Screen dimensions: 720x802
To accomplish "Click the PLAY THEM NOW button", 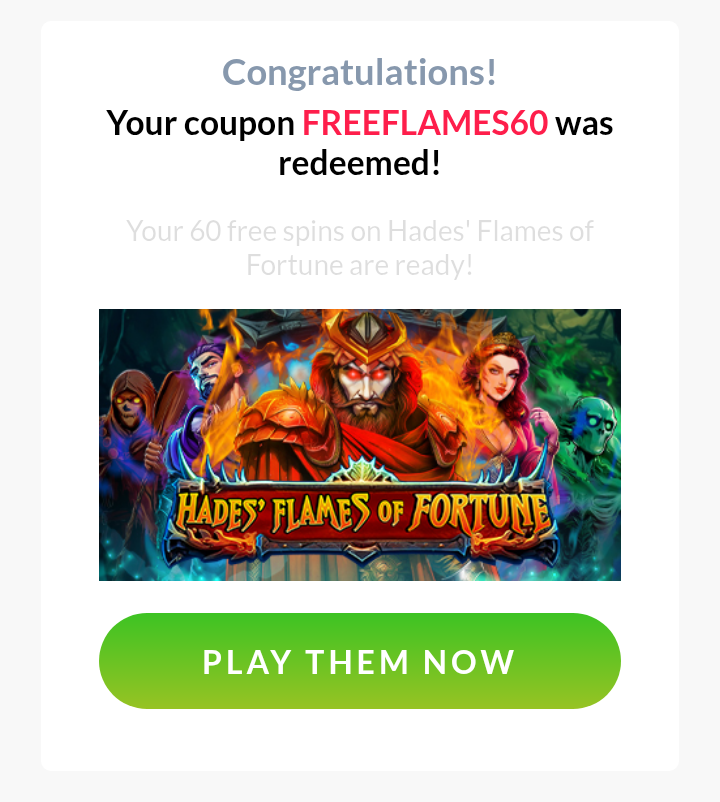I will click(x=359, y=661).
